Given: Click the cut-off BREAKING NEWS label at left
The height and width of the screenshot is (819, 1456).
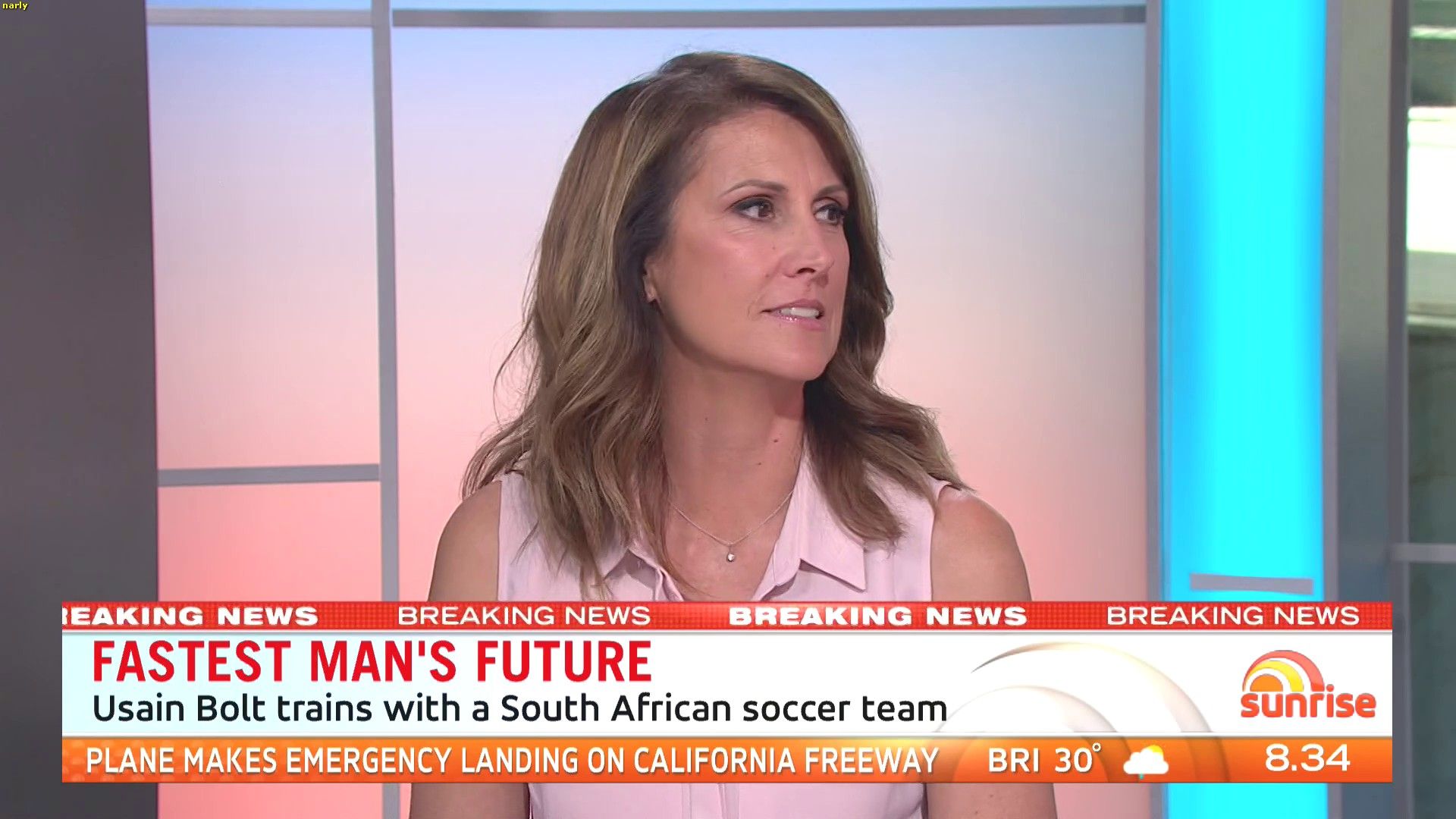Looking at the screenshot, I should (190, 616).
